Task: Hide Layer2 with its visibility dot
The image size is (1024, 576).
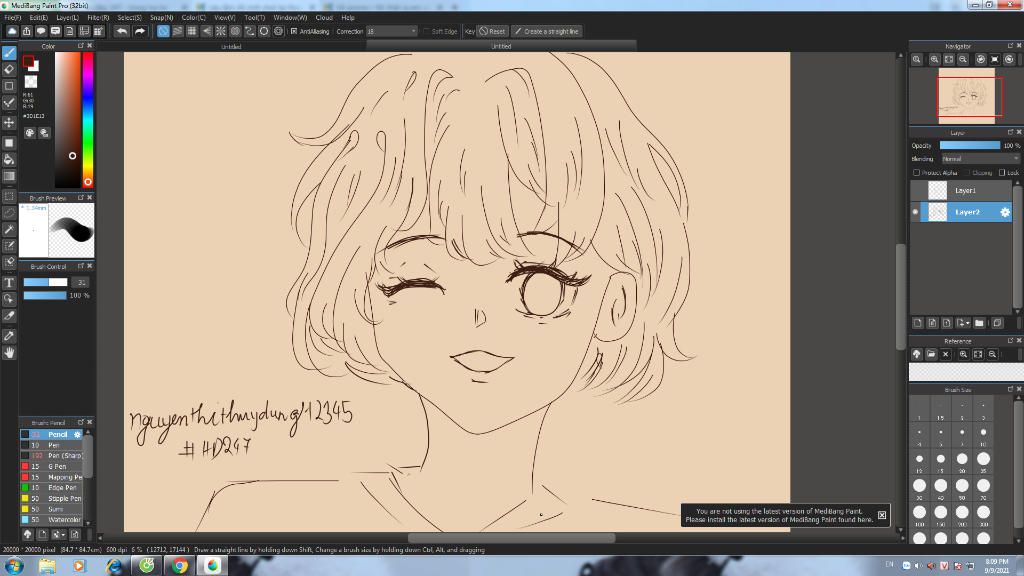Action: (x=915, y=212)
